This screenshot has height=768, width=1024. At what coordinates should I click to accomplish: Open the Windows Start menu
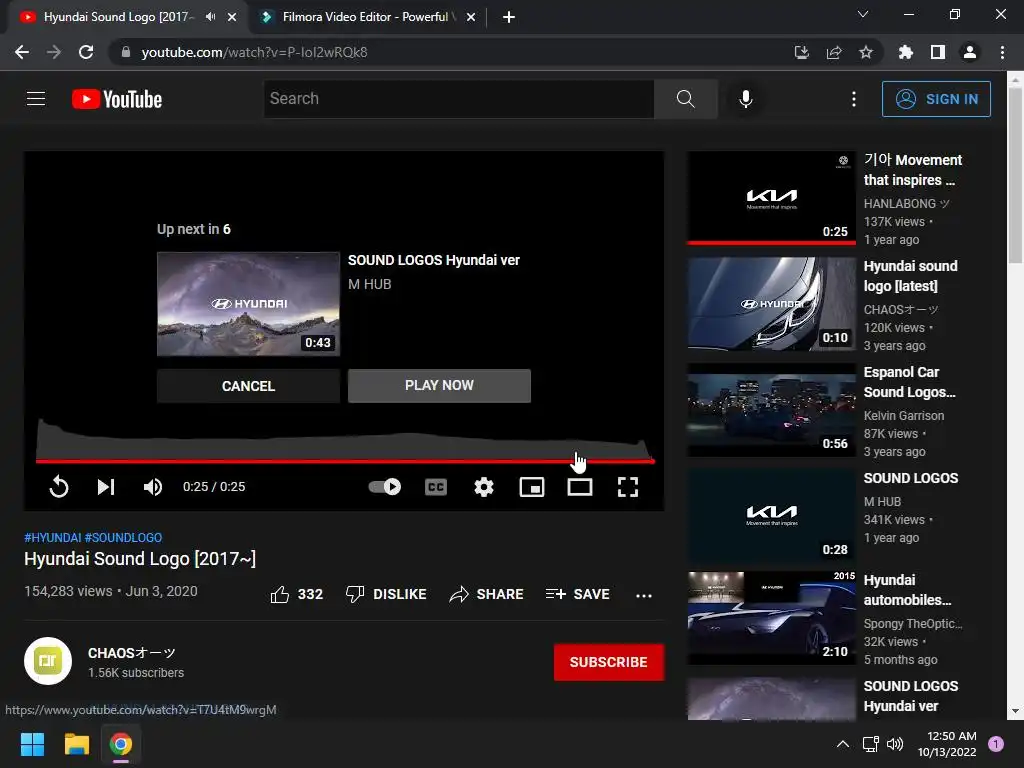pyautogui.click(x=32, y=744)
